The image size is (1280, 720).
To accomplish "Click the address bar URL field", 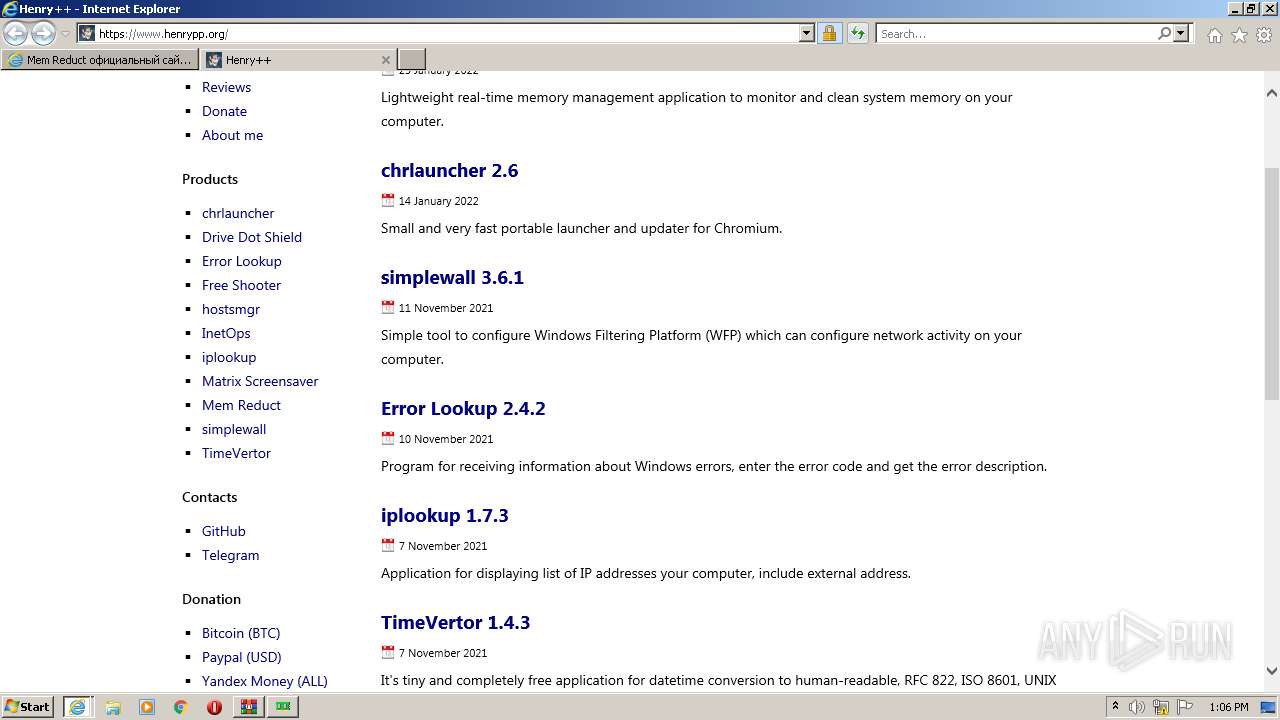I will 447,33.
